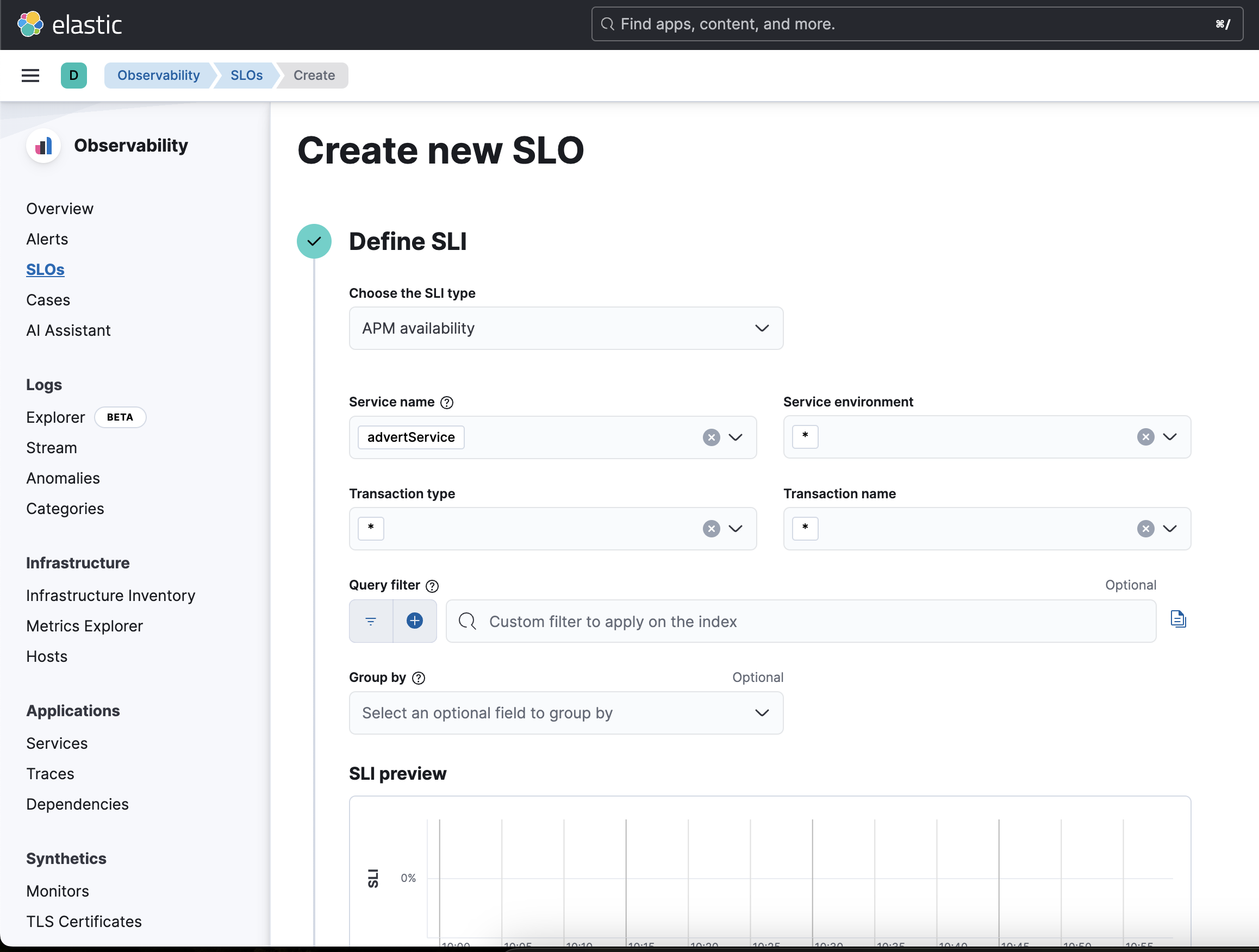Click the documents icon beside query filter

click(x=1178, y=618)
